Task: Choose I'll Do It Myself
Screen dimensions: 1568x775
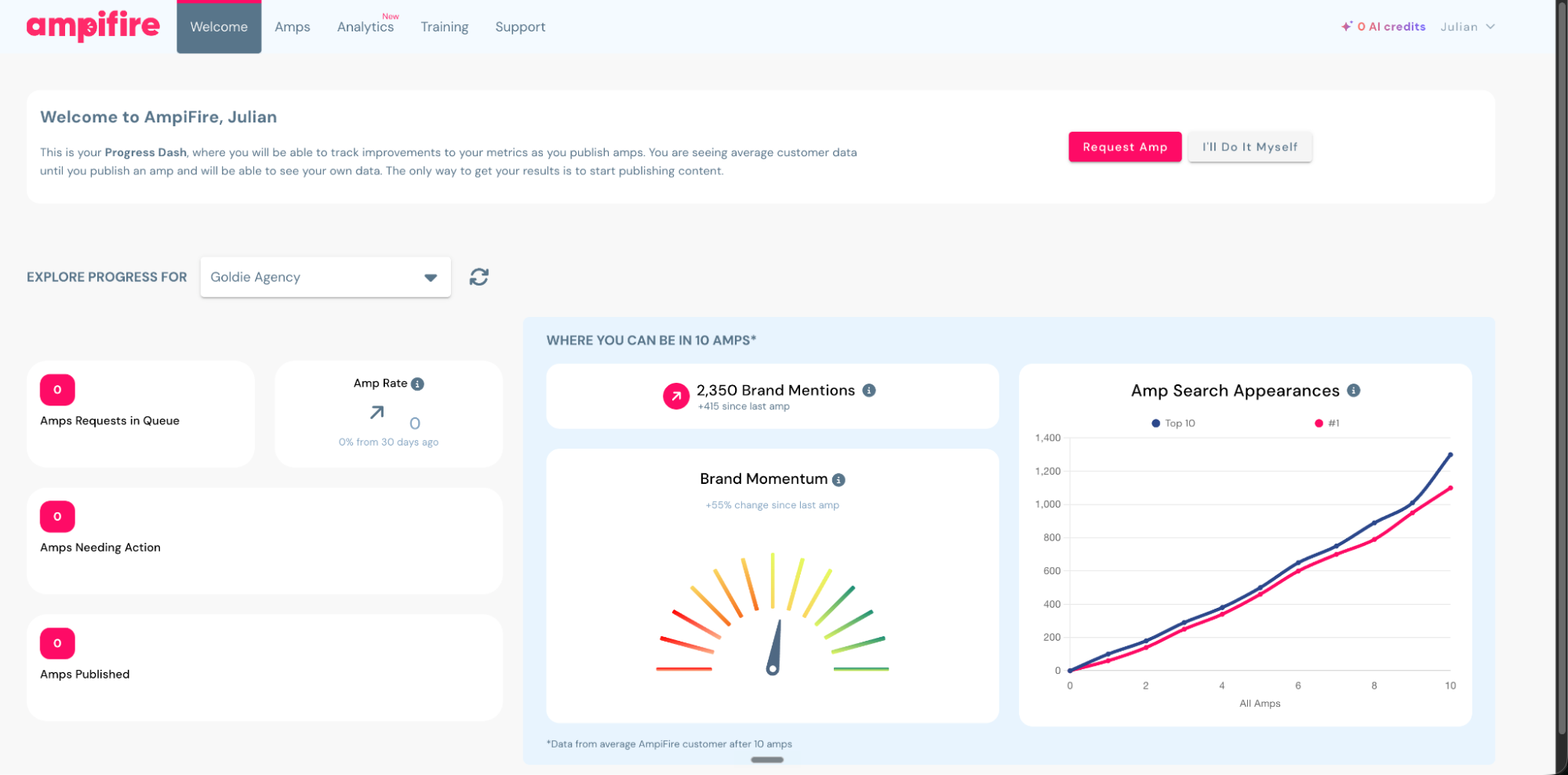Action: (1250, 147)
